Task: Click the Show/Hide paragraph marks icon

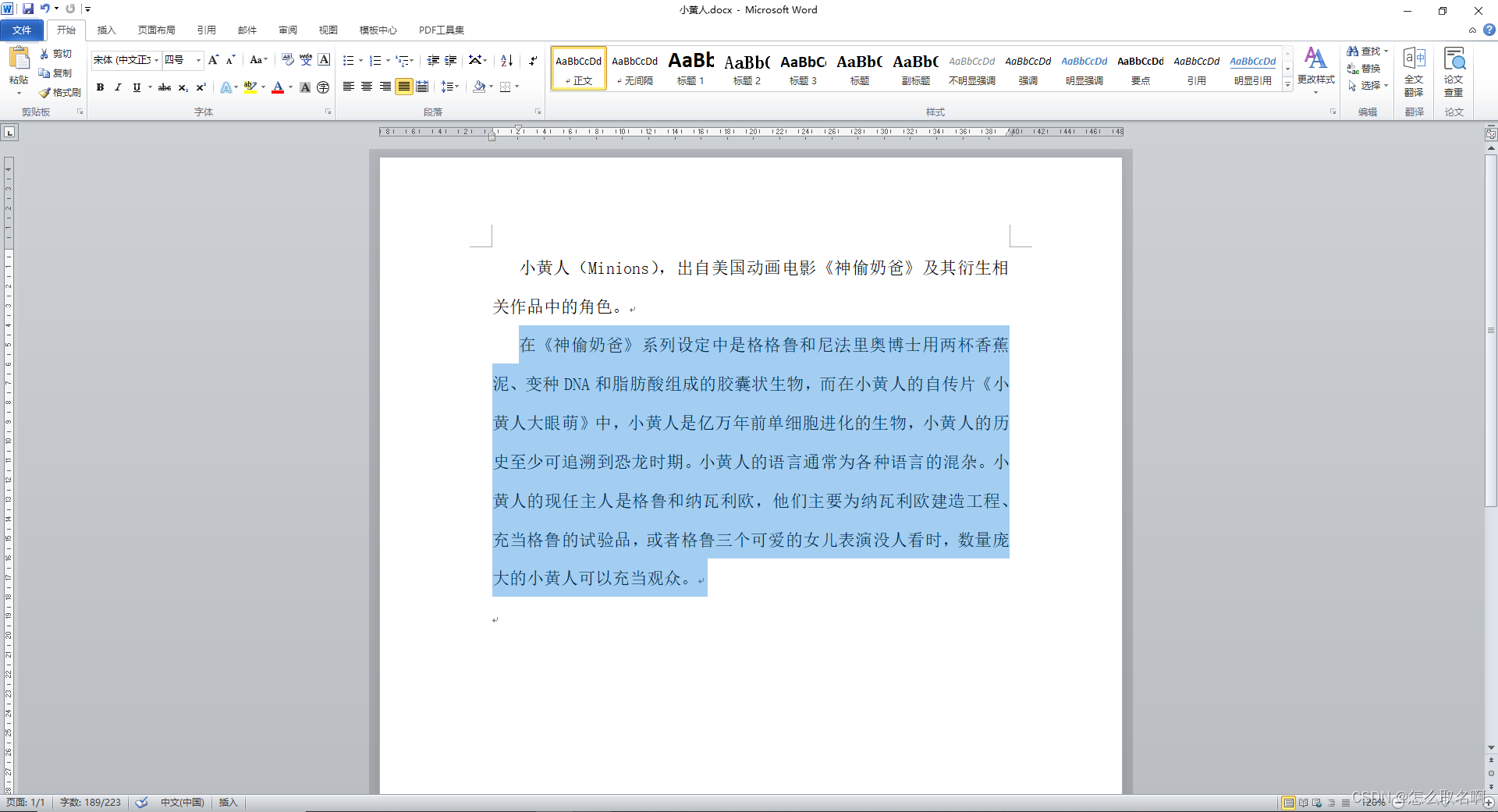Action: point(532,60)
